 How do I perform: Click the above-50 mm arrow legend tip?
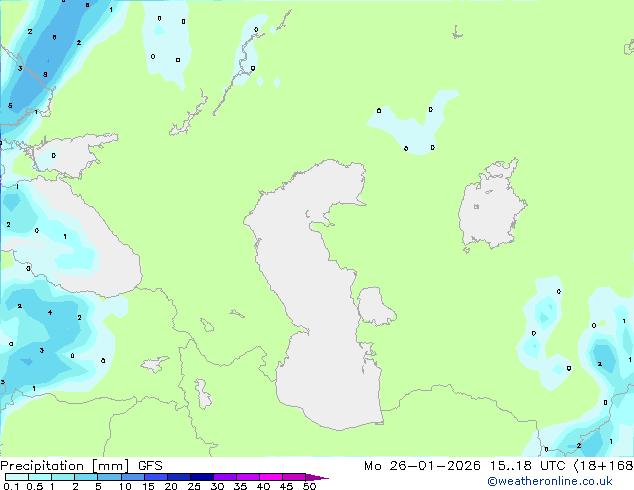317,477
